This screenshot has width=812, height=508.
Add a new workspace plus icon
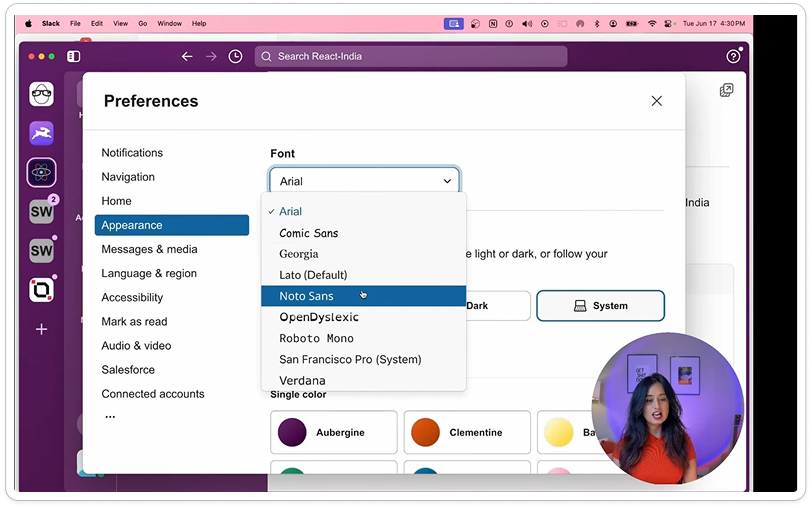pyautogui.click(x=41, y=329)
